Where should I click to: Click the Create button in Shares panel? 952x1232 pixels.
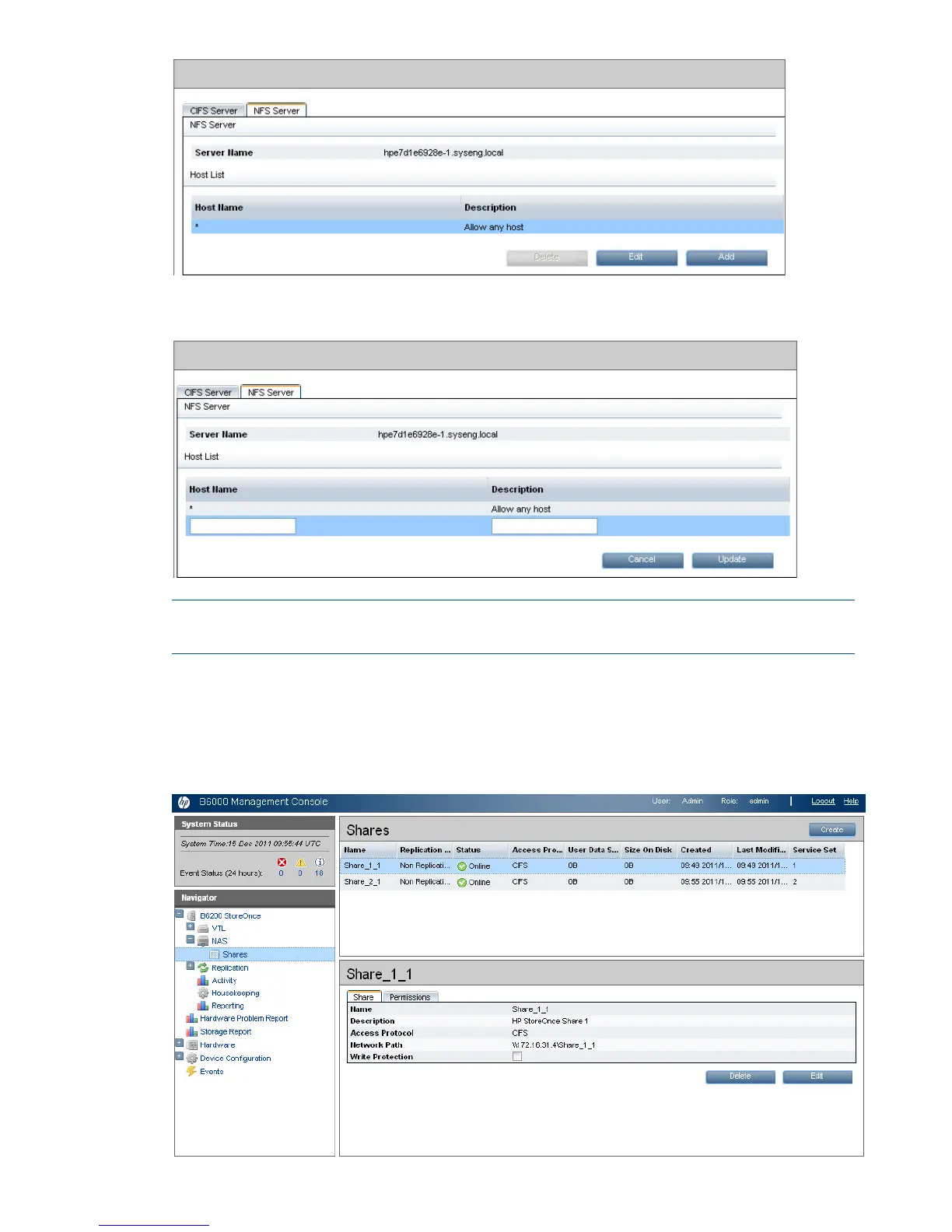click(832, 830)
